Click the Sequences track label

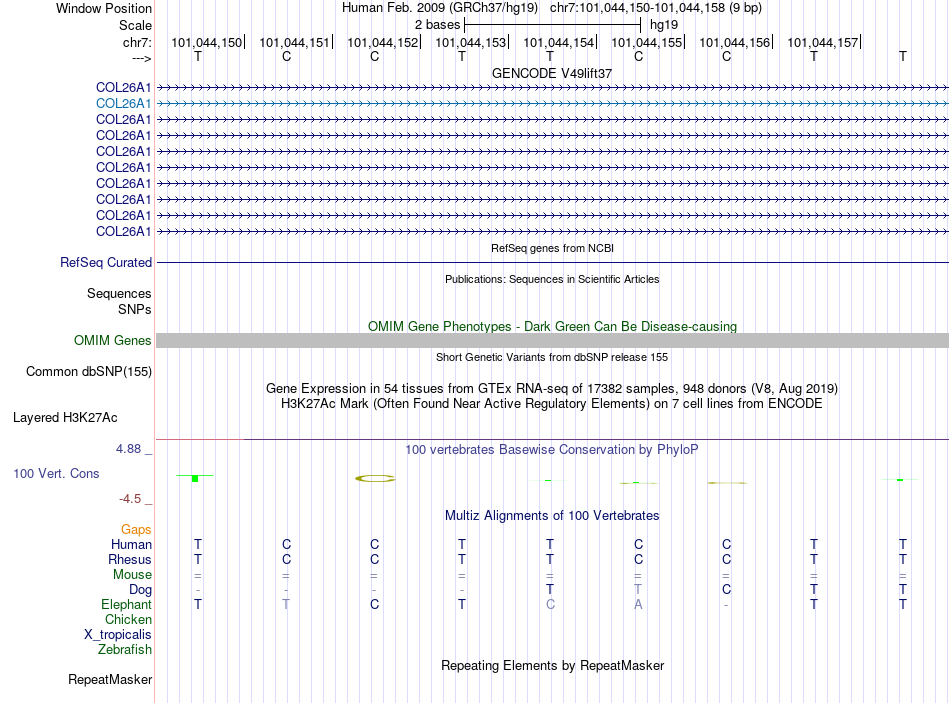(119, 293)
